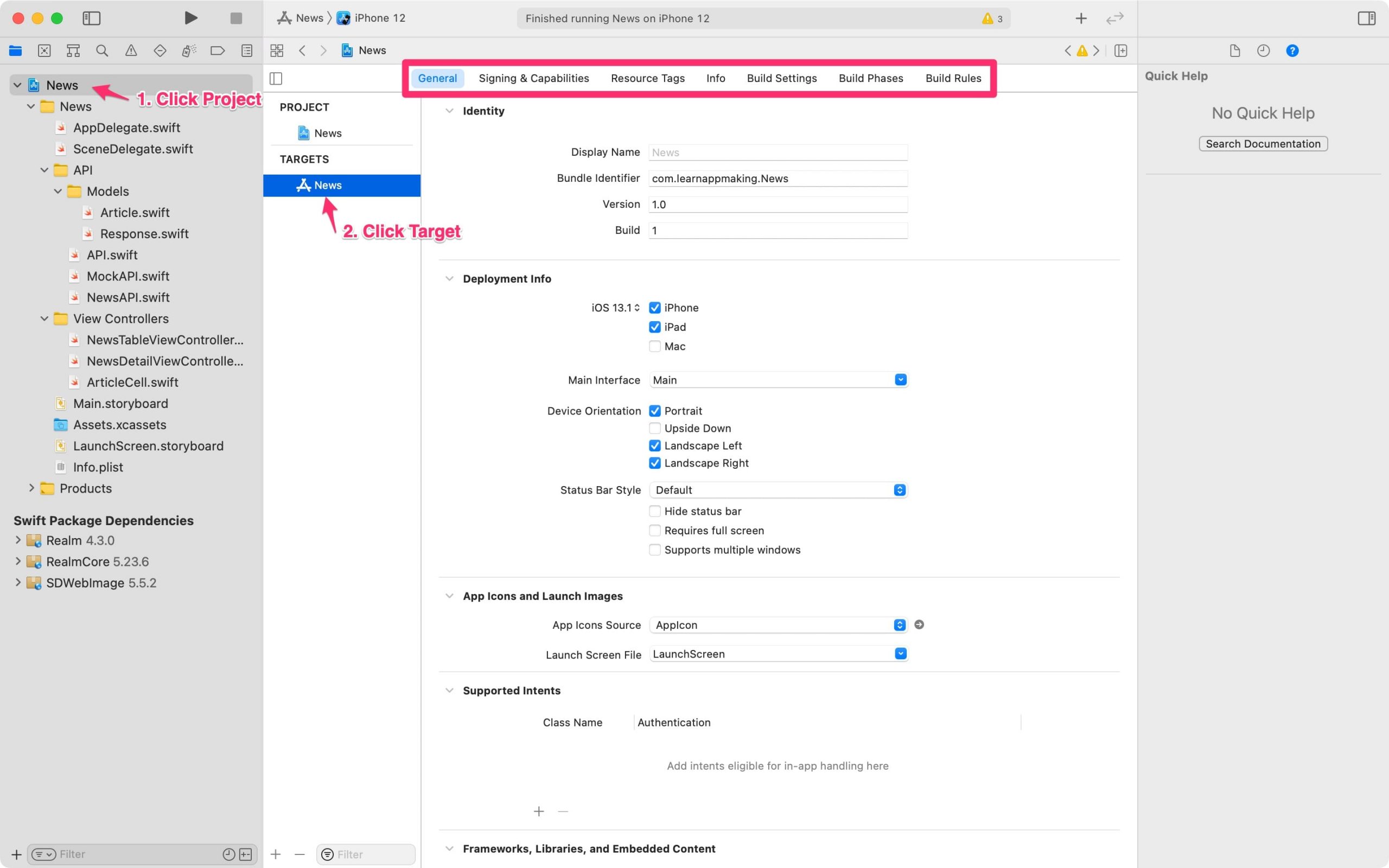Switch to Resource Tags tab
The height and width of the screenshot is (868, 1389).
647,78
